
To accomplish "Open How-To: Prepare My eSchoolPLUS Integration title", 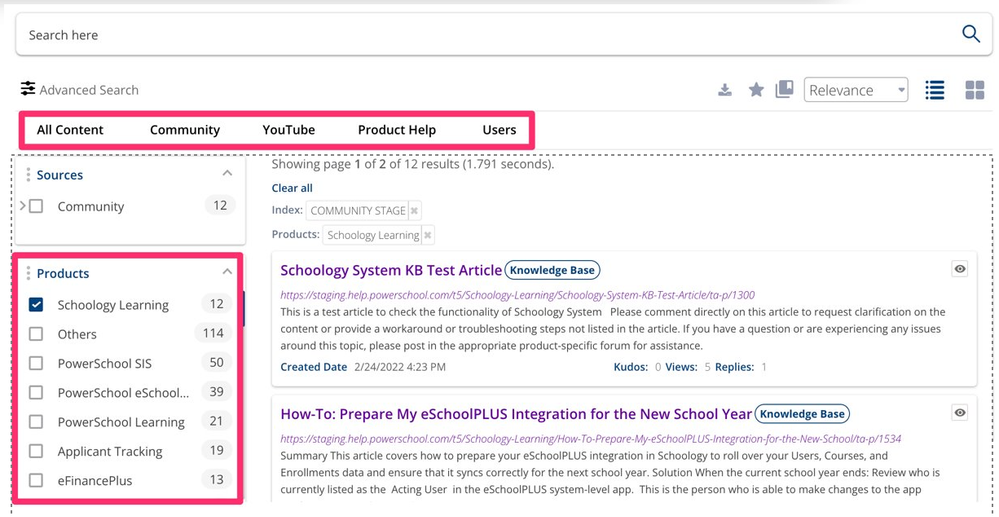I will point(516,414).
